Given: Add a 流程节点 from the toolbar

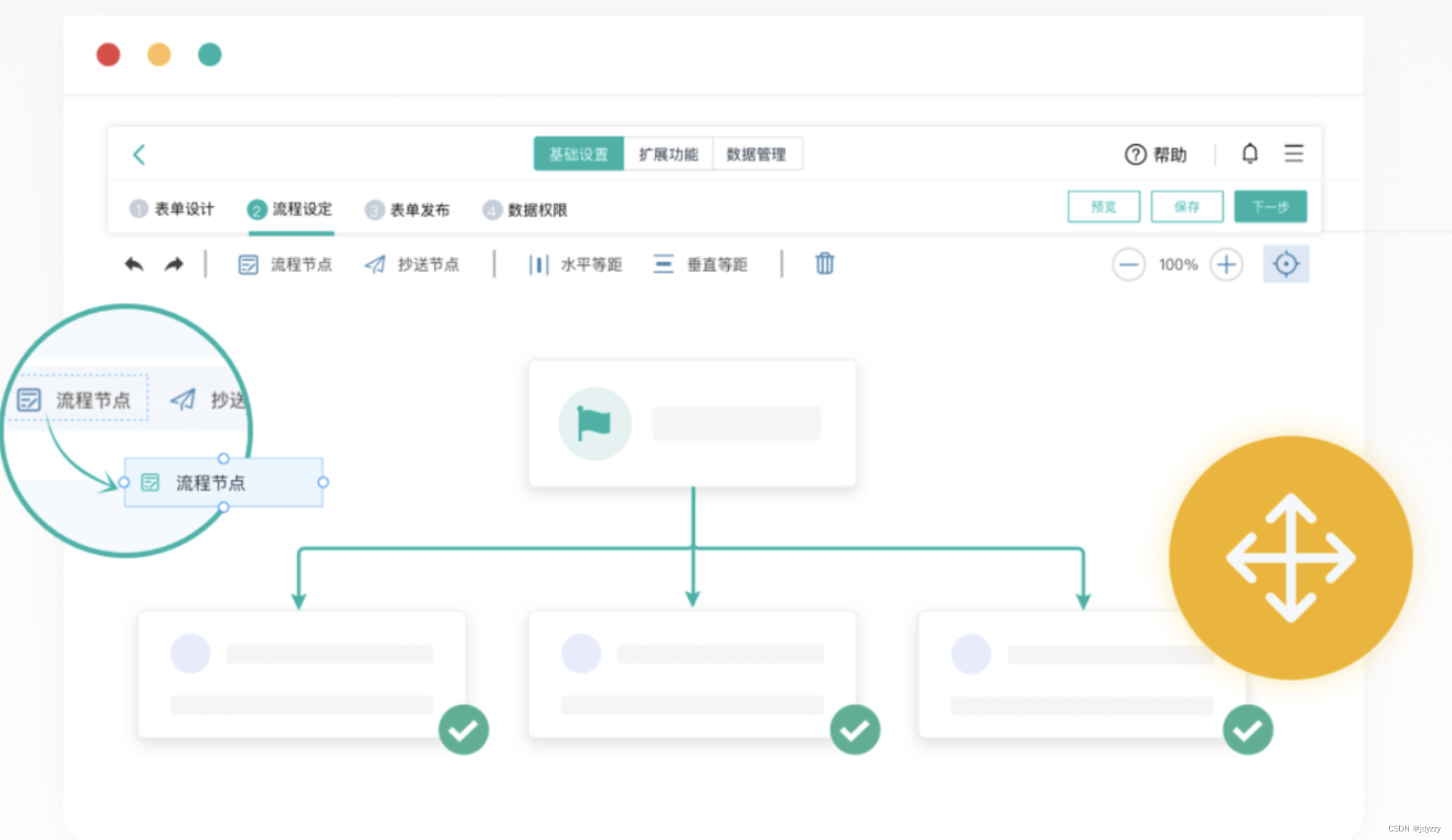Looking at the screenshot, I should pyautogui.click(x=285, y=265).
